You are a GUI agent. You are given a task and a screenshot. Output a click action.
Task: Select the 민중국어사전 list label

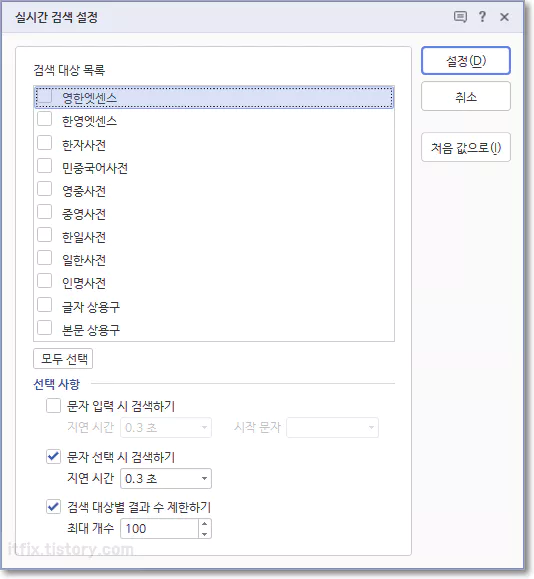tap(95, 168)
